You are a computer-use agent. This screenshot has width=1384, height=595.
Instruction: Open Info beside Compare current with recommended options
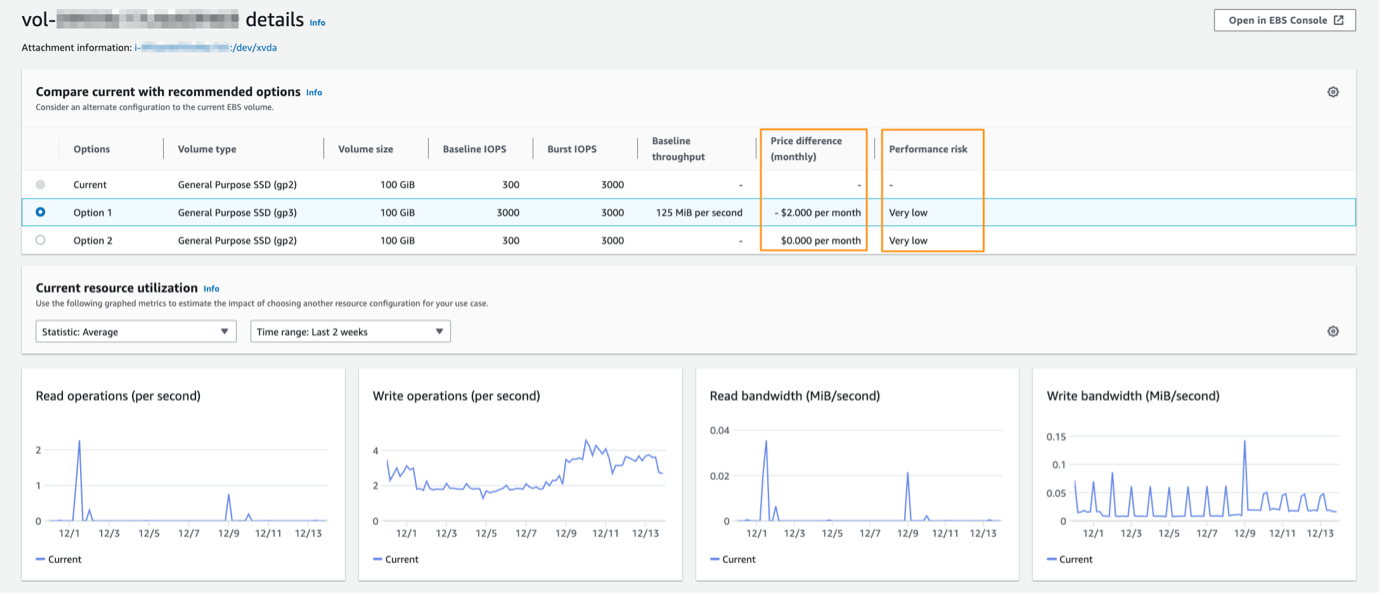tap(314, 92)
